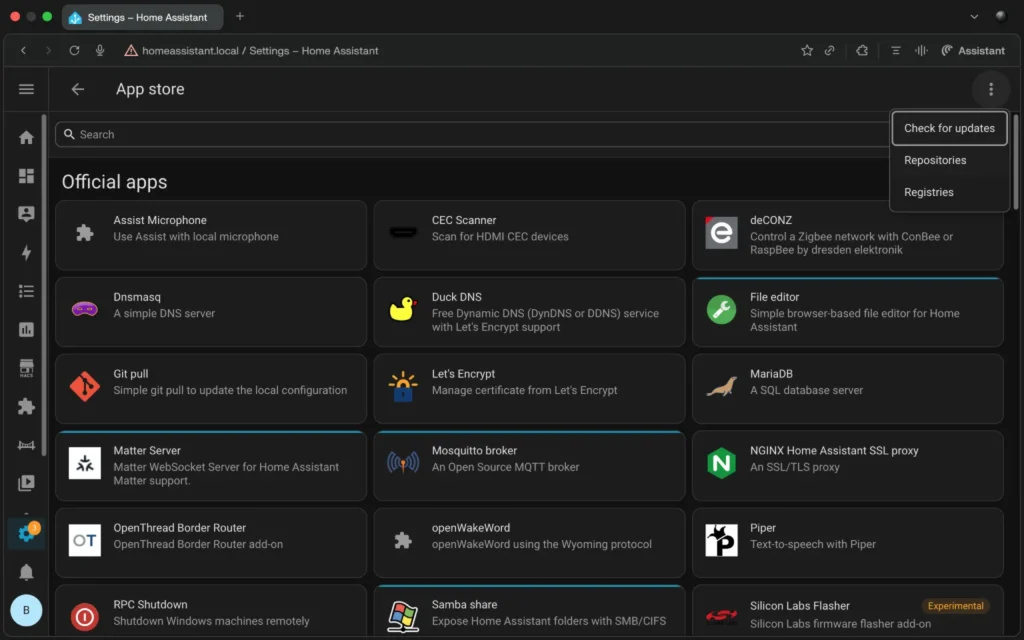
Task: Click the Official apps heading
Action: tap(114, 182)
